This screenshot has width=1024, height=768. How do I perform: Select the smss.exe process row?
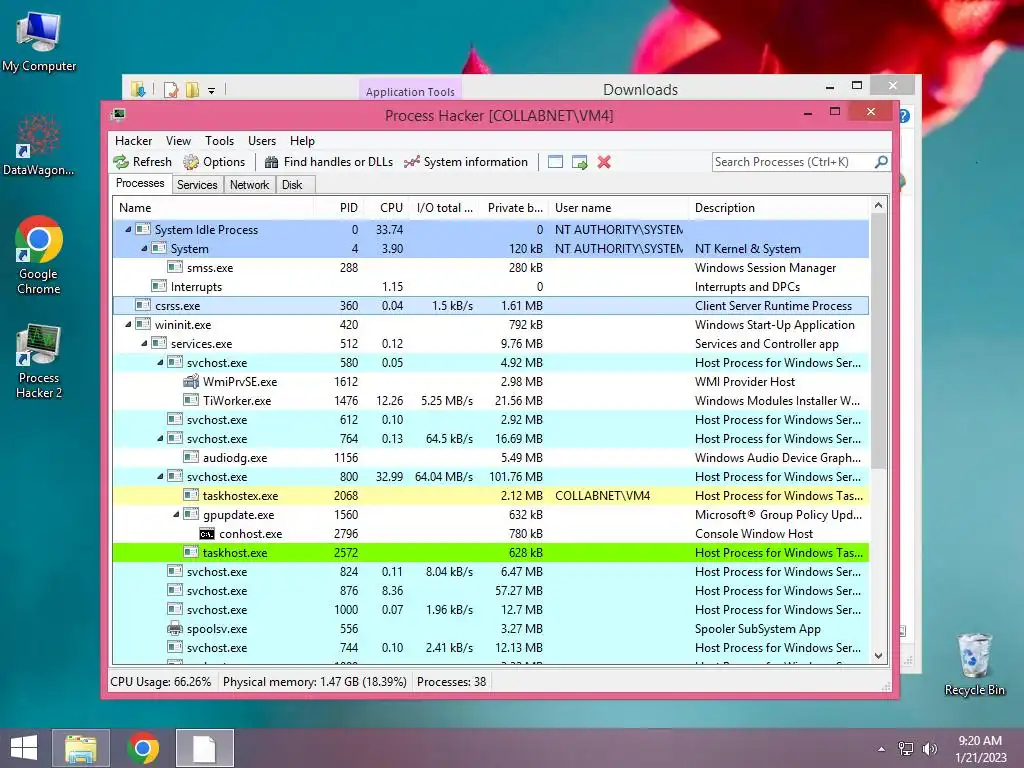coord(491,268)
